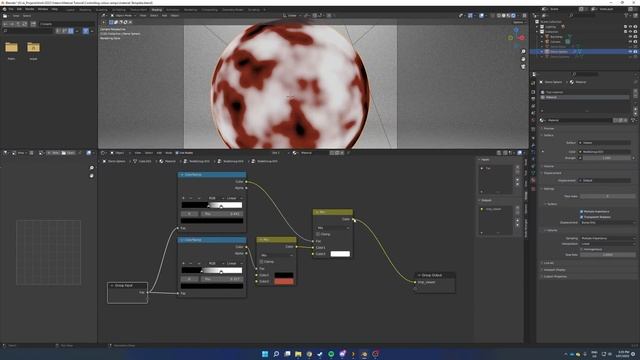640x360 pixels.
Task: Open the Render menu
Action: (30, 9)
